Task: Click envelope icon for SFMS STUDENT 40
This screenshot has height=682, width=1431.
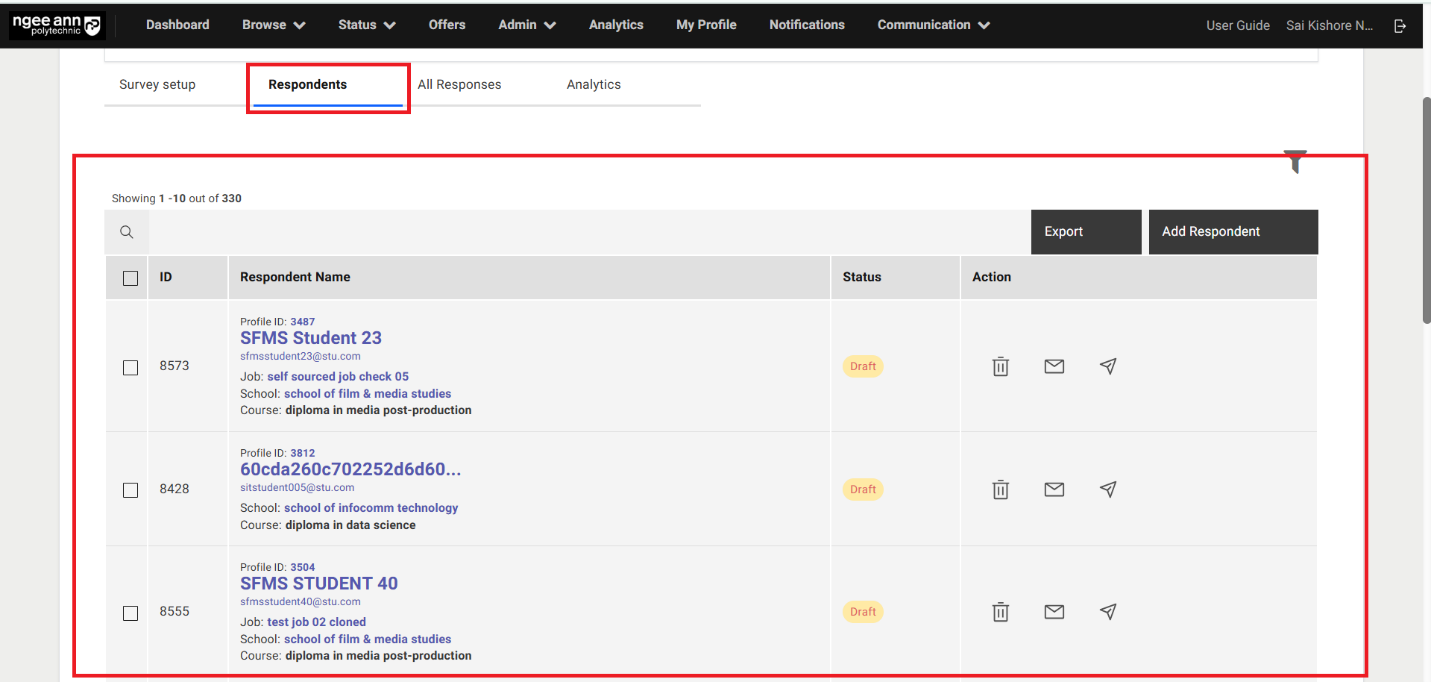Action: 1054,611
